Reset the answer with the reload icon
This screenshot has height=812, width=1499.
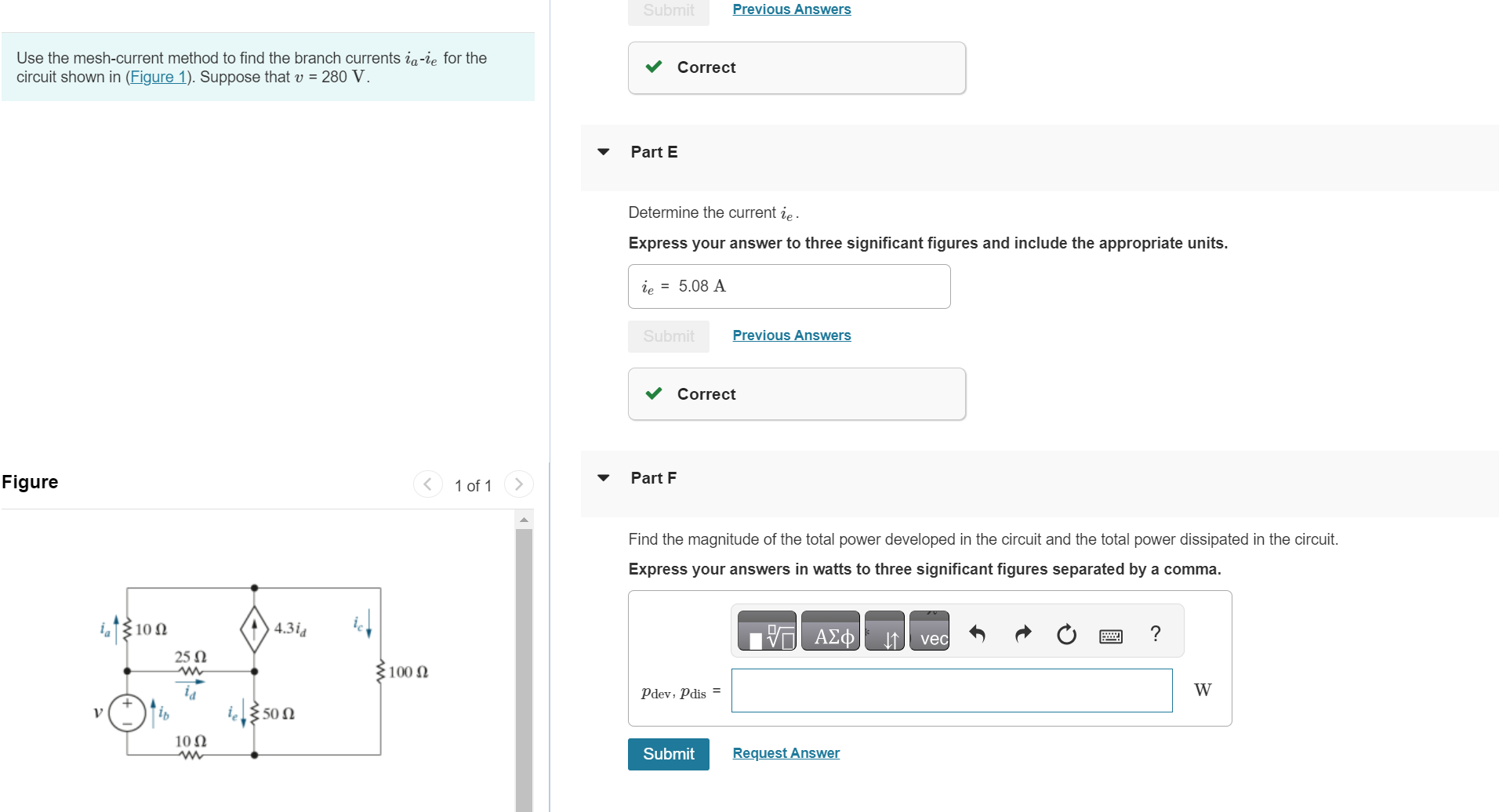[1066, 633]
